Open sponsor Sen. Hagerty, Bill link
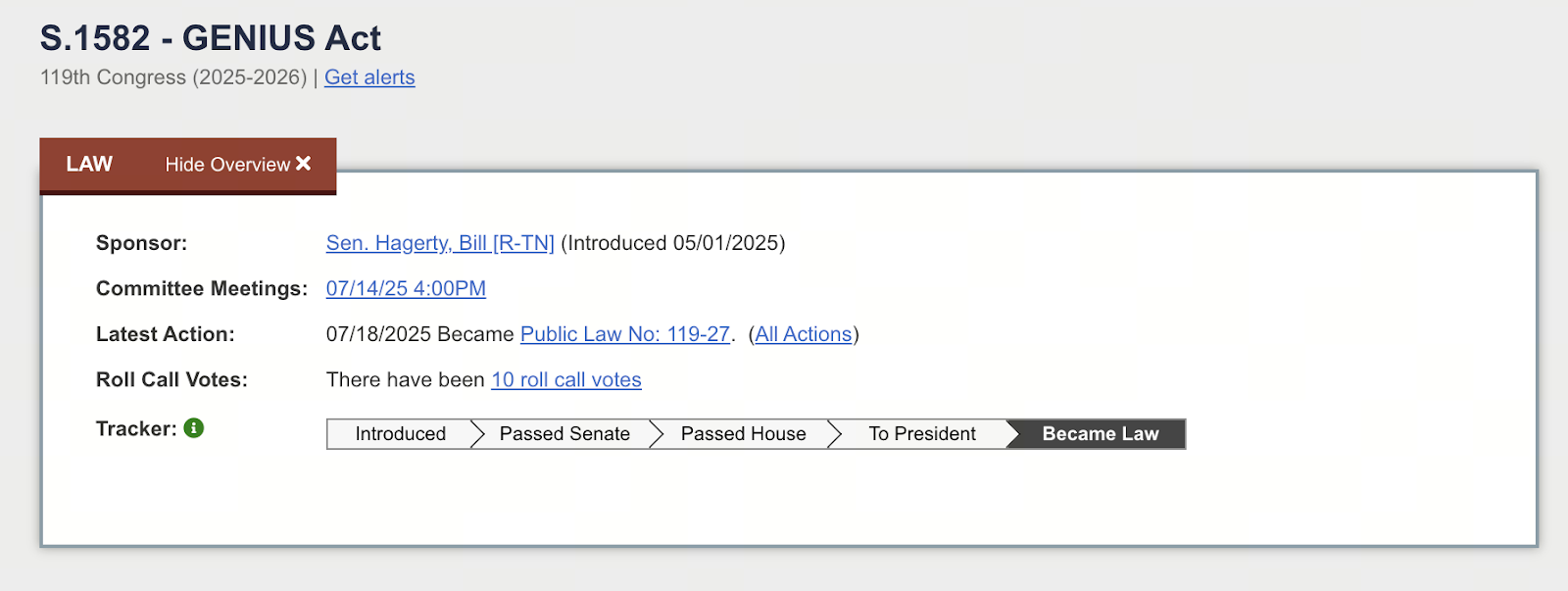 coord(440,243)
